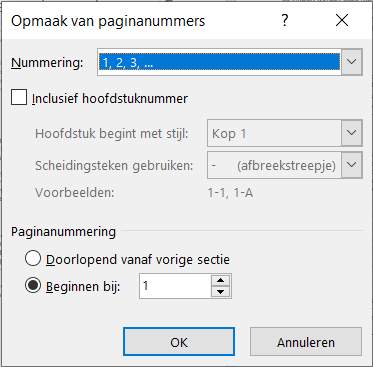The height and width of the screenshot is (367, 373).
Task: Click the Beginnen bij number input field
Action: click(x=175, y=286)
